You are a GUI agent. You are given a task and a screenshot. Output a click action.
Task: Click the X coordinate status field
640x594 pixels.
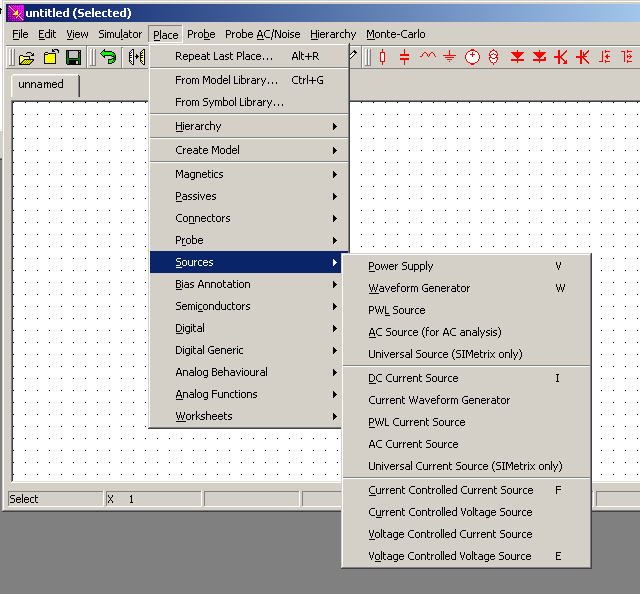point(153,499)
